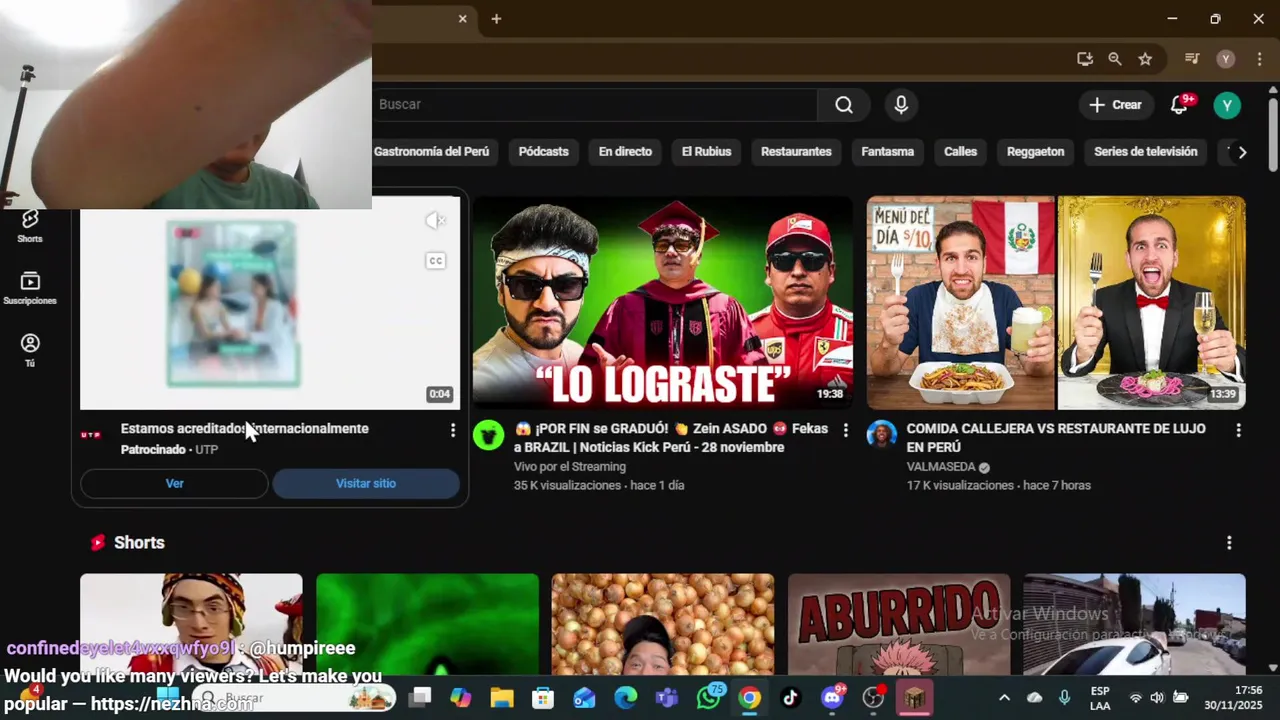Select the En directo chip
Screen dimensions: 1280x720
625,152
